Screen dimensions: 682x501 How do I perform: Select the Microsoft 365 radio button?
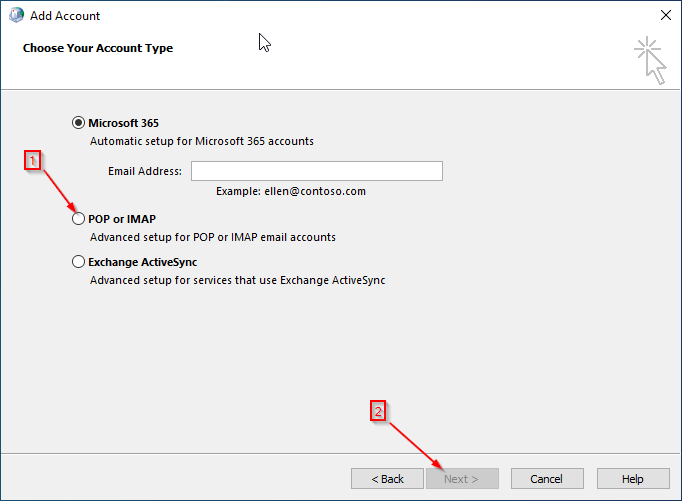click(78, 123)
